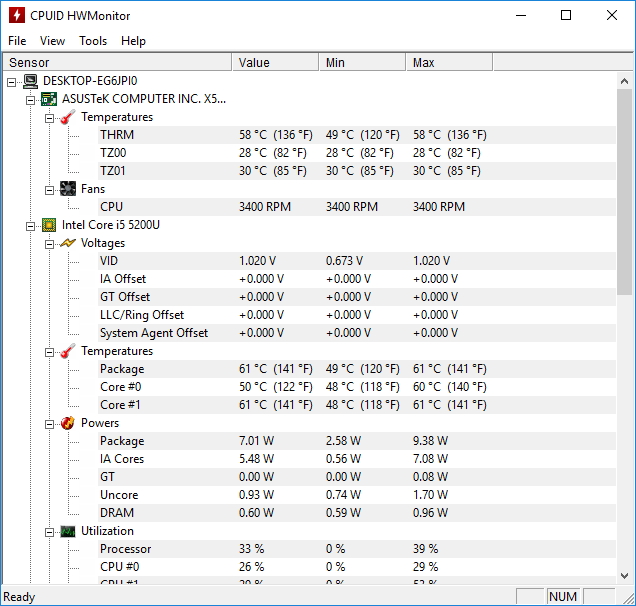
Task: Select the Package power row
Action: point(357,441)
